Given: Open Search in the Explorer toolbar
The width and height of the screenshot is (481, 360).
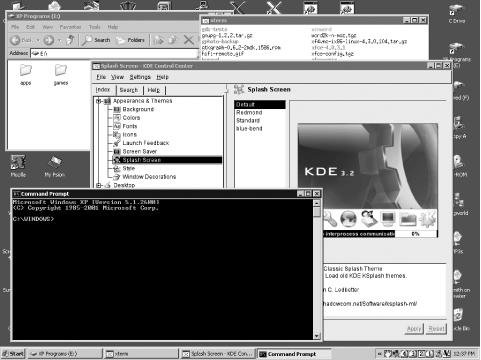Looking at the screenshot, I should pyautogui.click(x=96, y=40).
